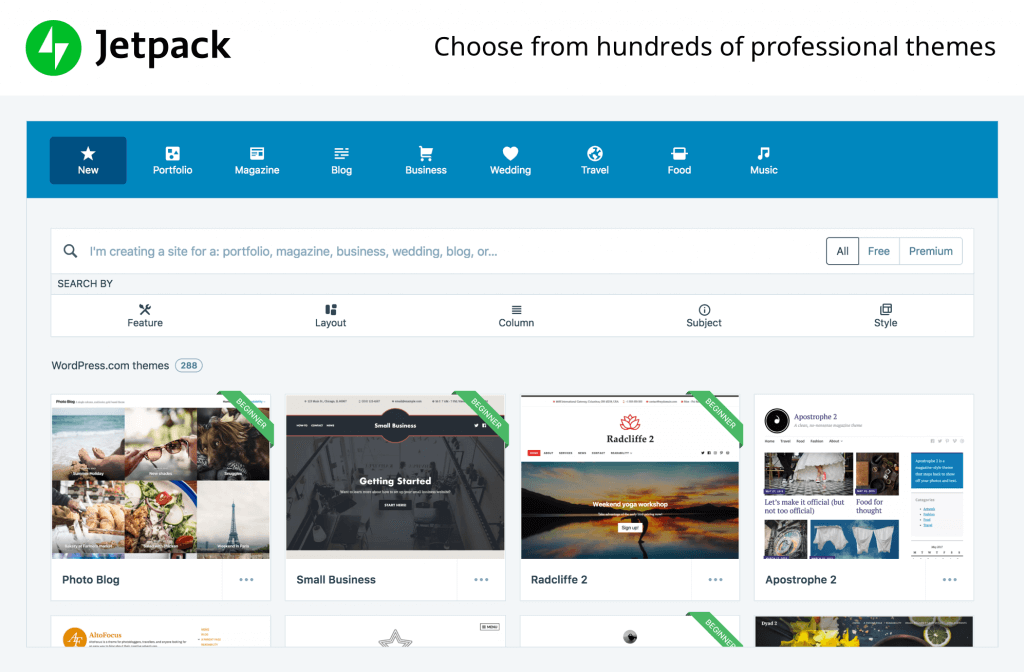Click the theme search input field
This screenshot has height=672, width=1024.
[x=451, y=251]
